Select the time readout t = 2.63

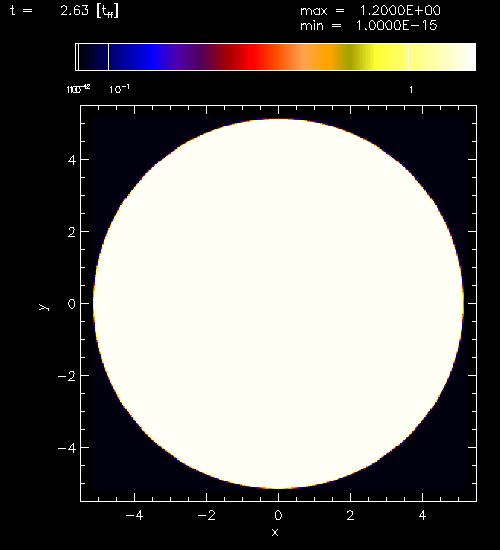[x=65, y=11]
